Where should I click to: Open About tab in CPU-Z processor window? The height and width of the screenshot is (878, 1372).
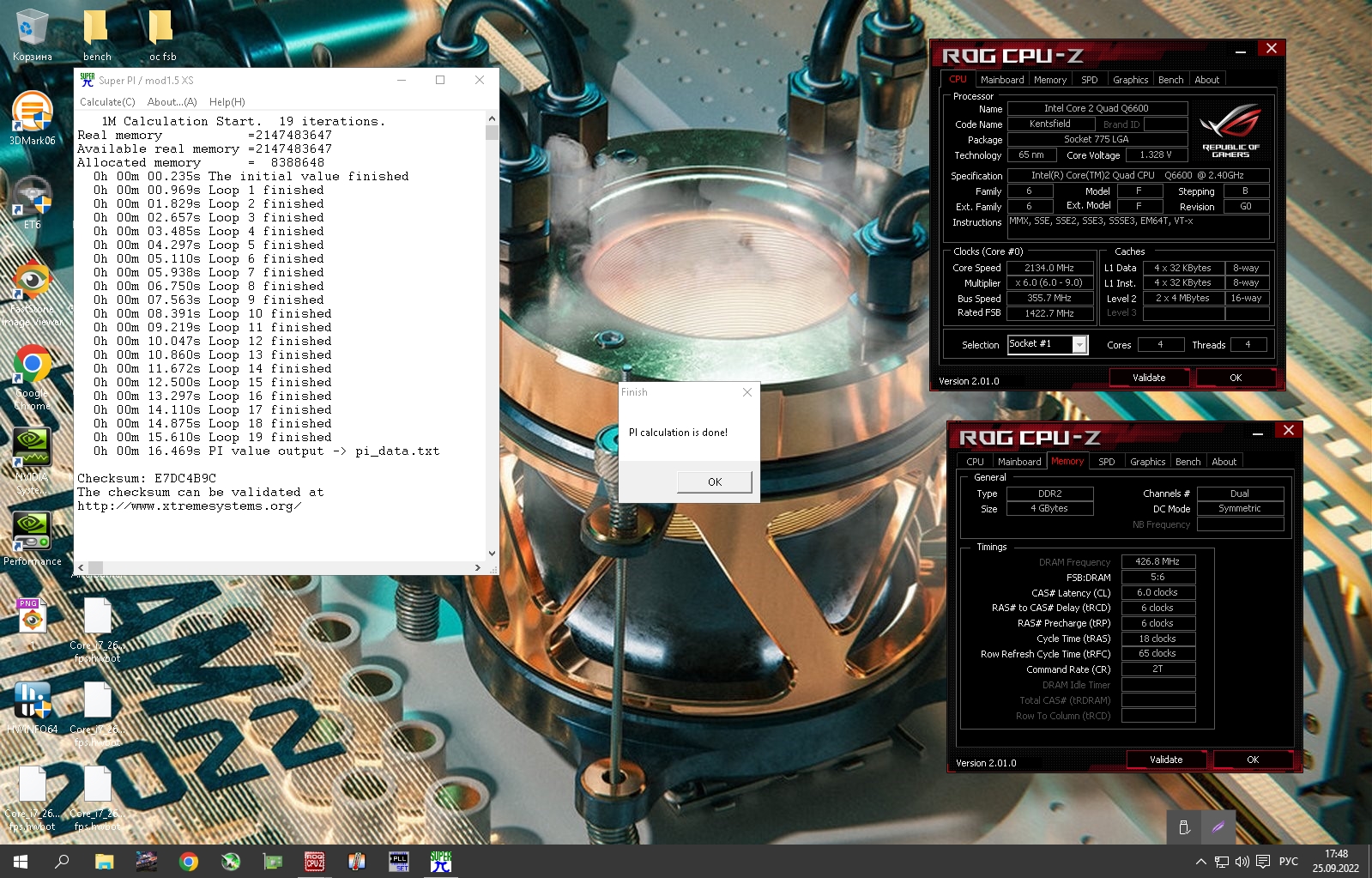1206,80
